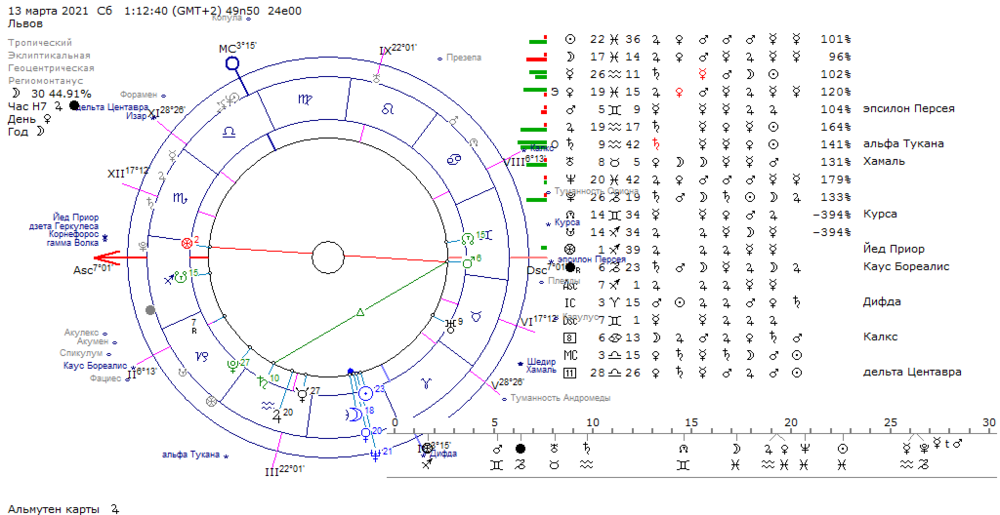
Task: Click the Sun glyph at 23 in chart wheel
Action: click(364, 393)
